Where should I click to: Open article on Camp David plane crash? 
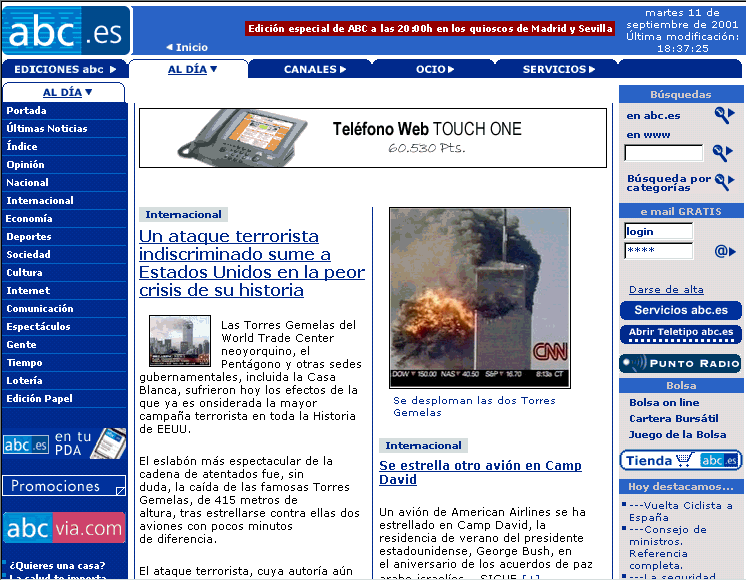pyautogui.click(x=480, y=472)
